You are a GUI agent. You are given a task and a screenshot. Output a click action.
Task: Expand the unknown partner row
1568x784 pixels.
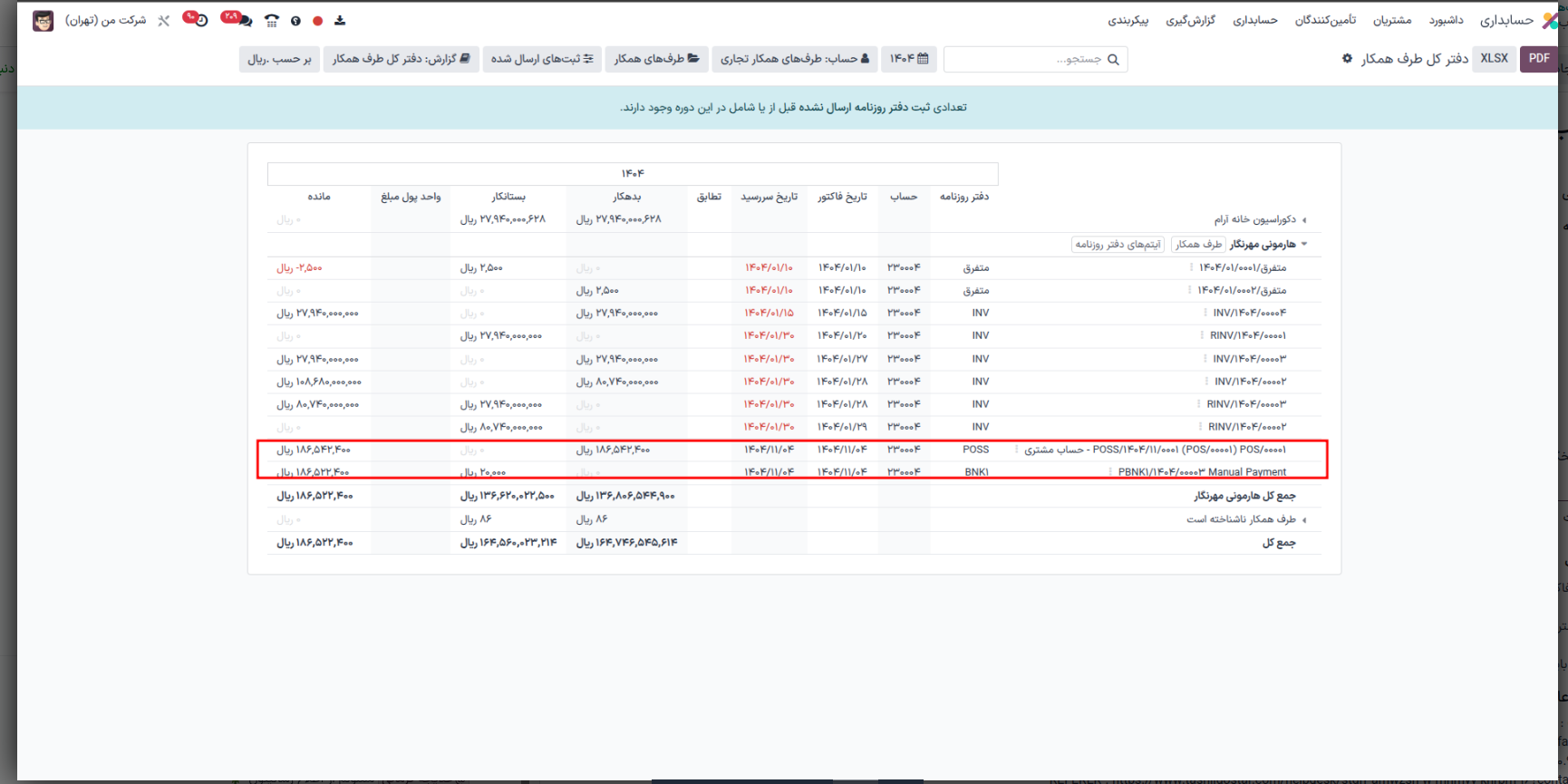[1303, 519]
